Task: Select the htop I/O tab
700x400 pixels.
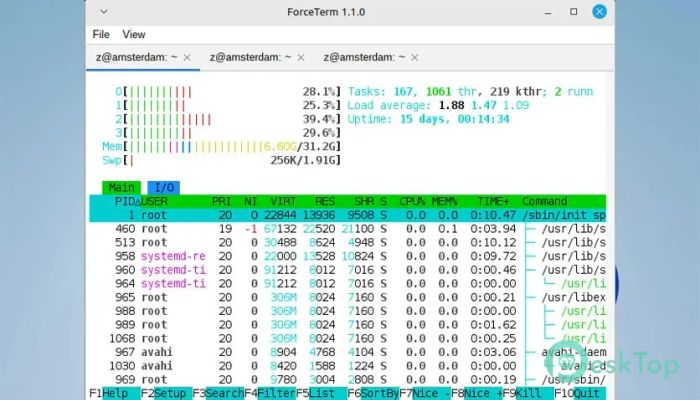Action: [164, 188]
